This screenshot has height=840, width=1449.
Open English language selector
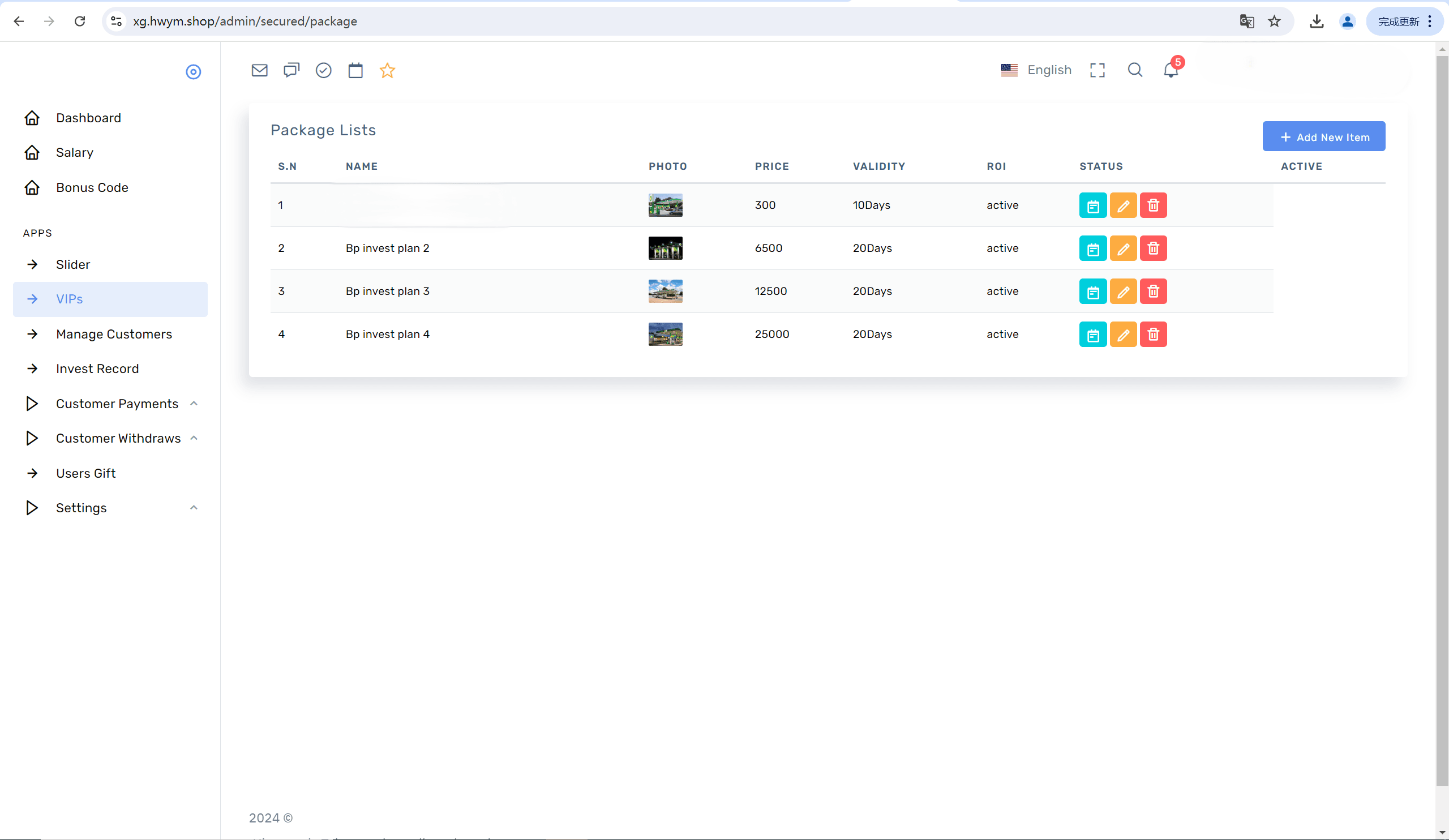1036,70
